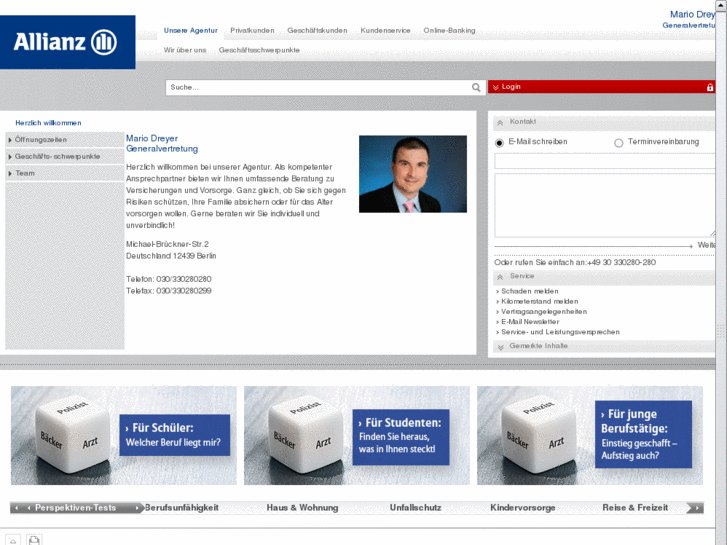Click the contact form subject input field
This screenshot has height=545, width=727.
click(x=605, y=161)
